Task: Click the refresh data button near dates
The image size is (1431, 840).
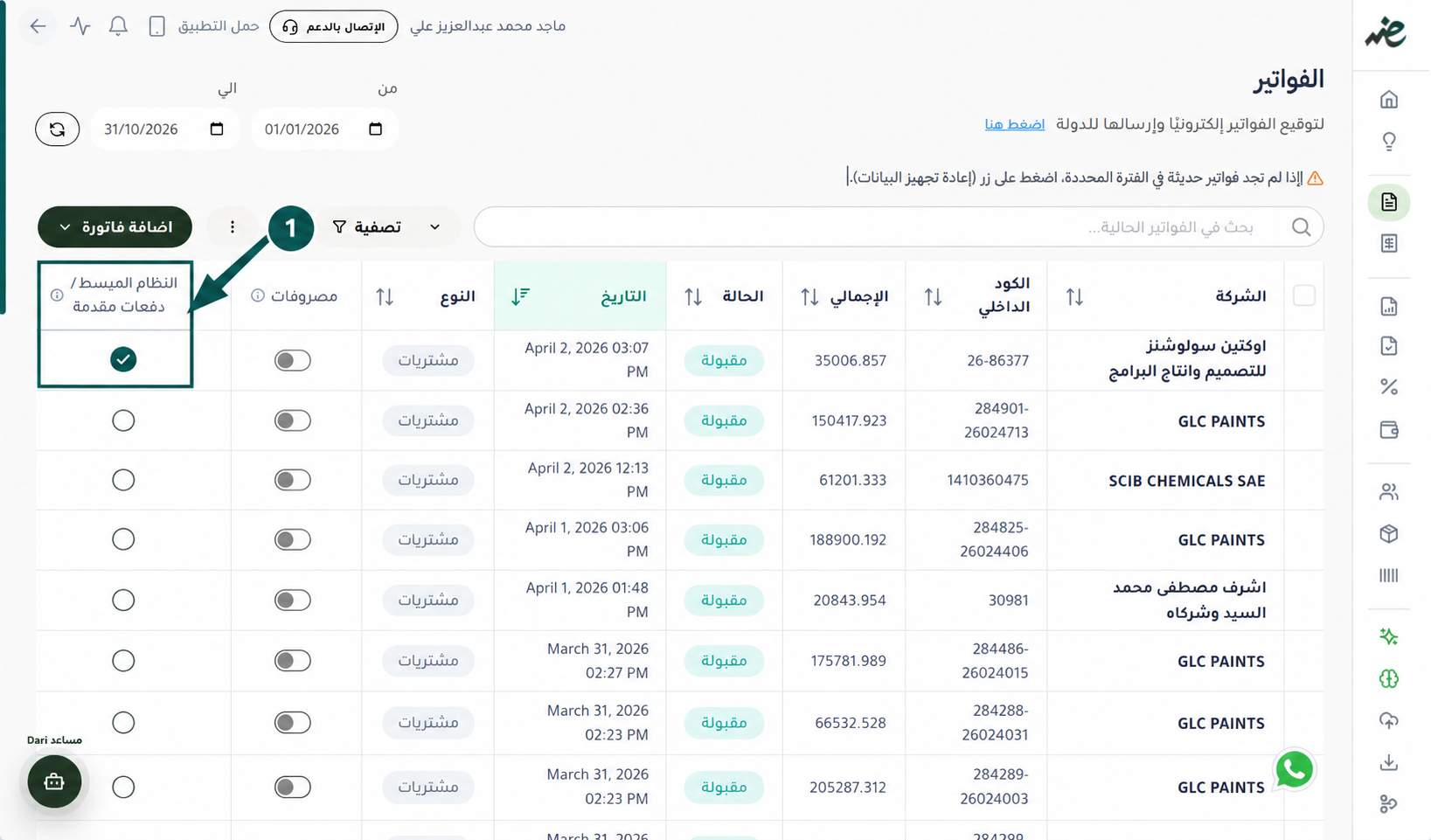Action: coord(58,129)
